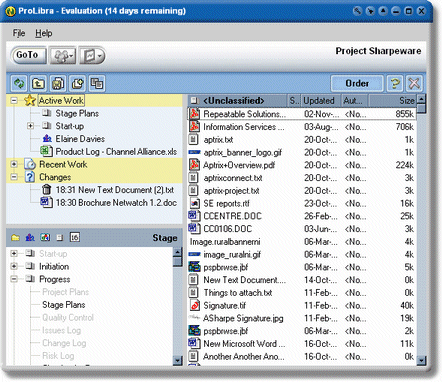The image size is (442, 382).
Task: Click the third blue toolbar icon
Action: [58, 83]
